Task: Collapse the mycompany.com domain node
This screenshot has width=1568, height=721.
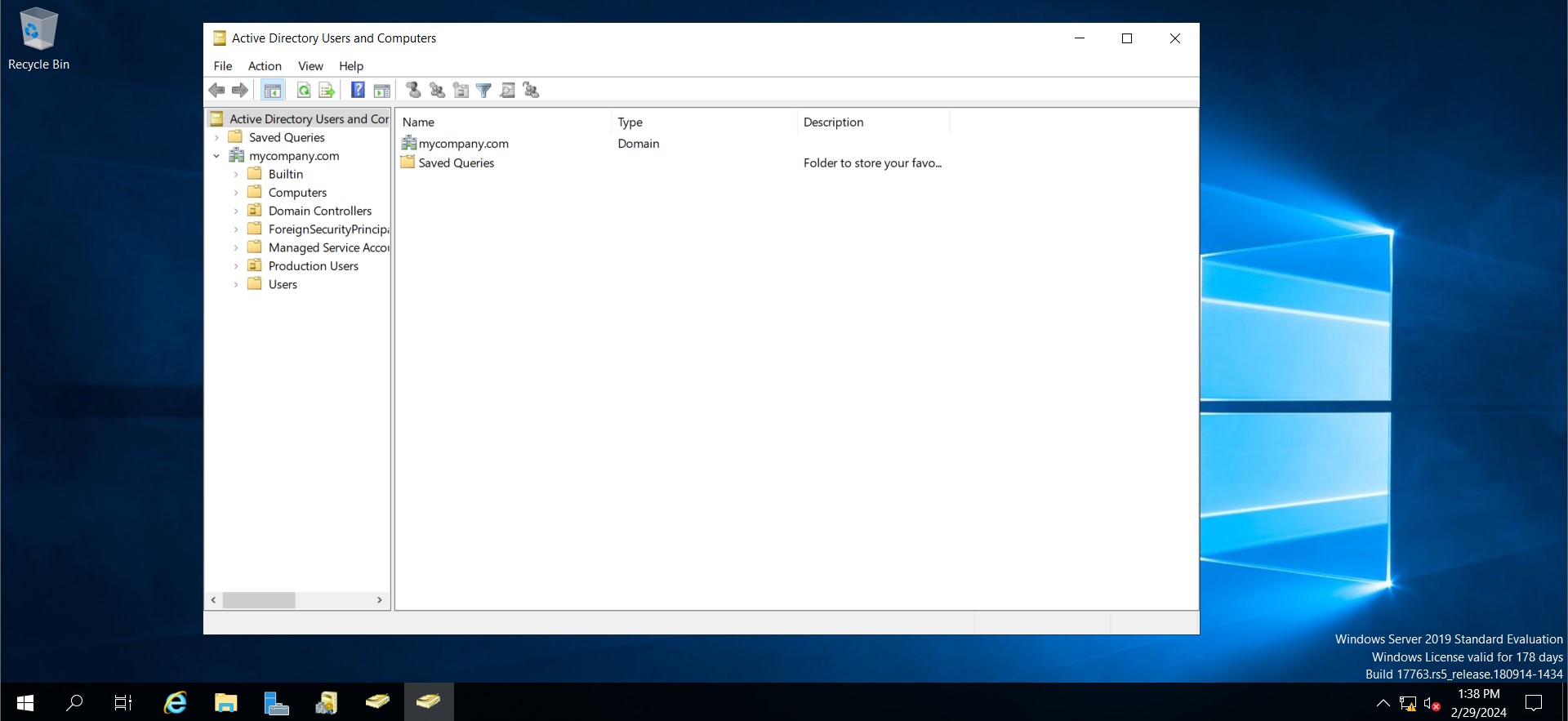Action: pyautogui.click(x=216, y=156)
